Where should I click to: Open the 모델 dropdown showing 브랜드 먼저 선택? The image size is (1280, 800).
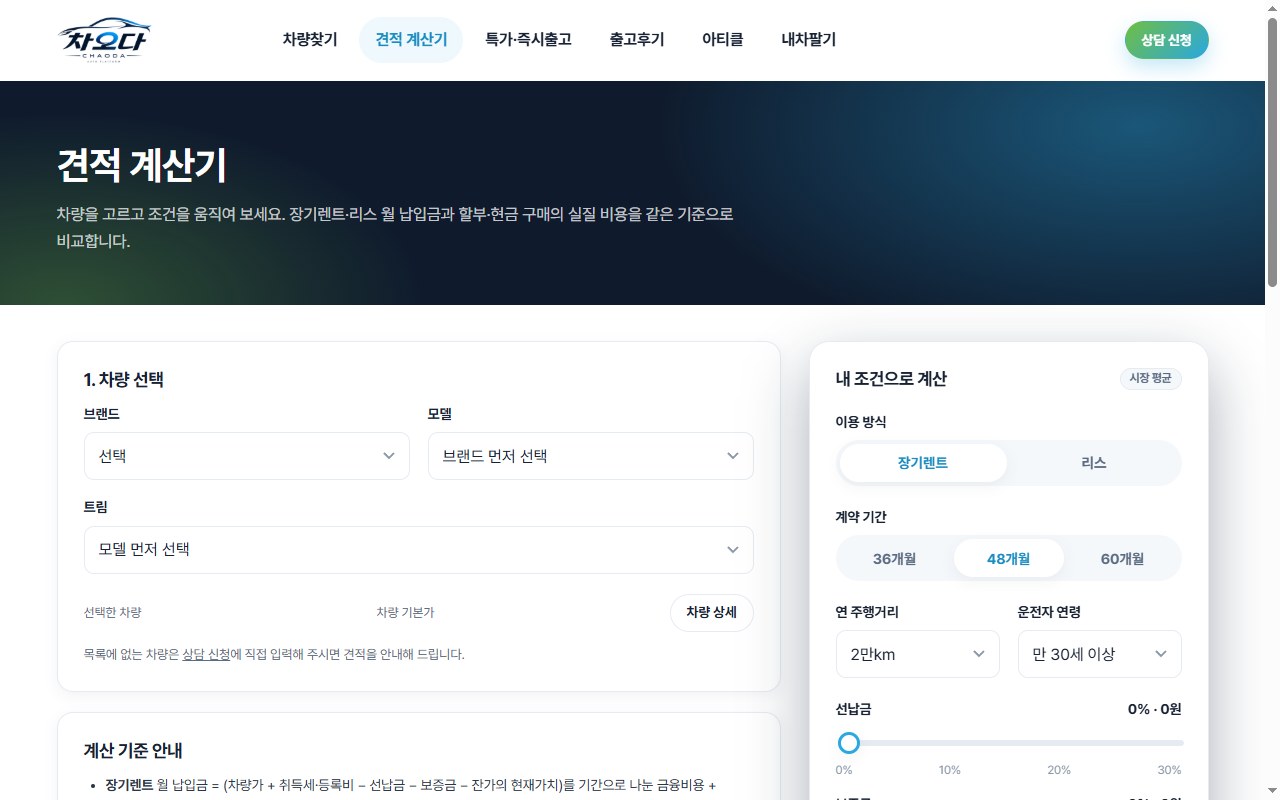591,456
